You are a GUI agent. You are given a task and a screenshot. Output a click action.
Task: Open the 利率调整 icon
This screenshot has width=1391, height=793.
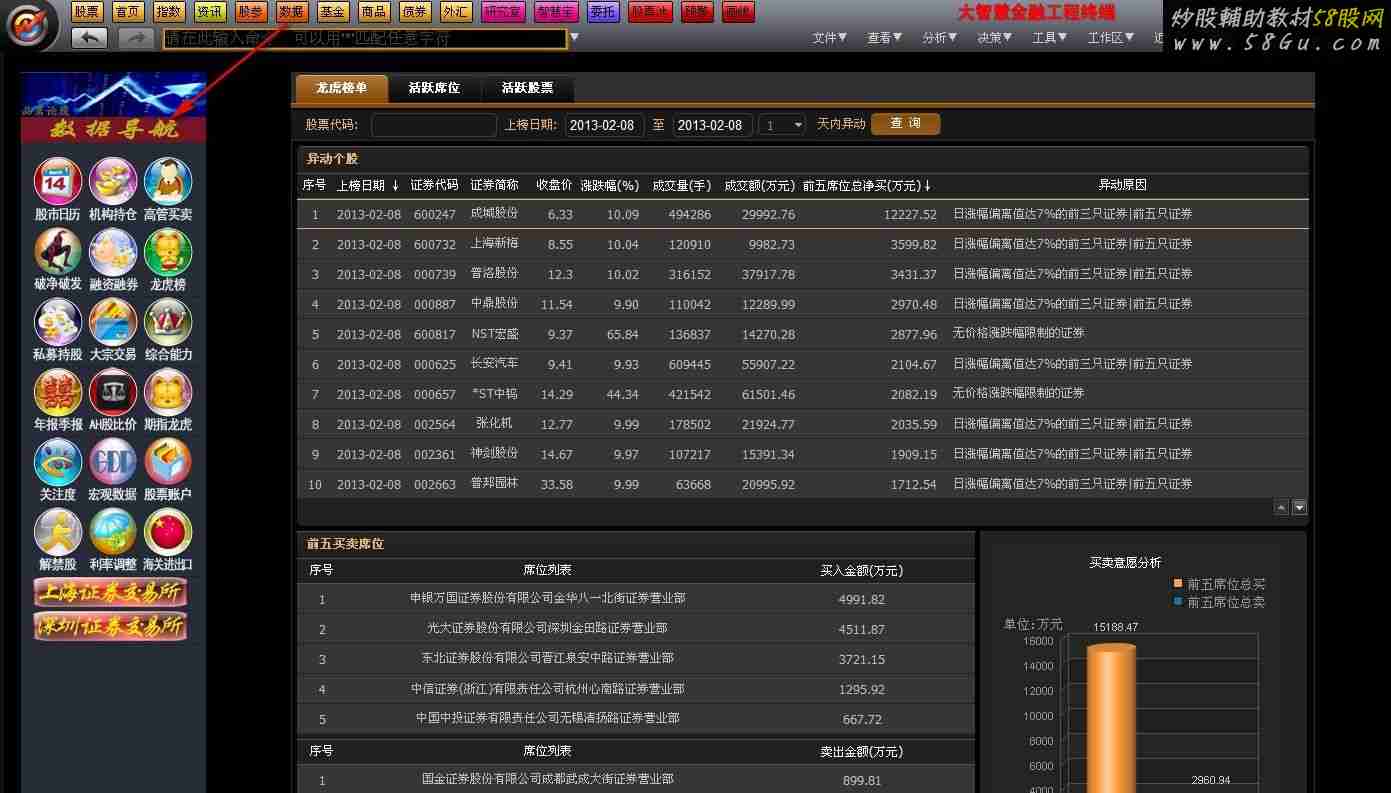point(113,532)
